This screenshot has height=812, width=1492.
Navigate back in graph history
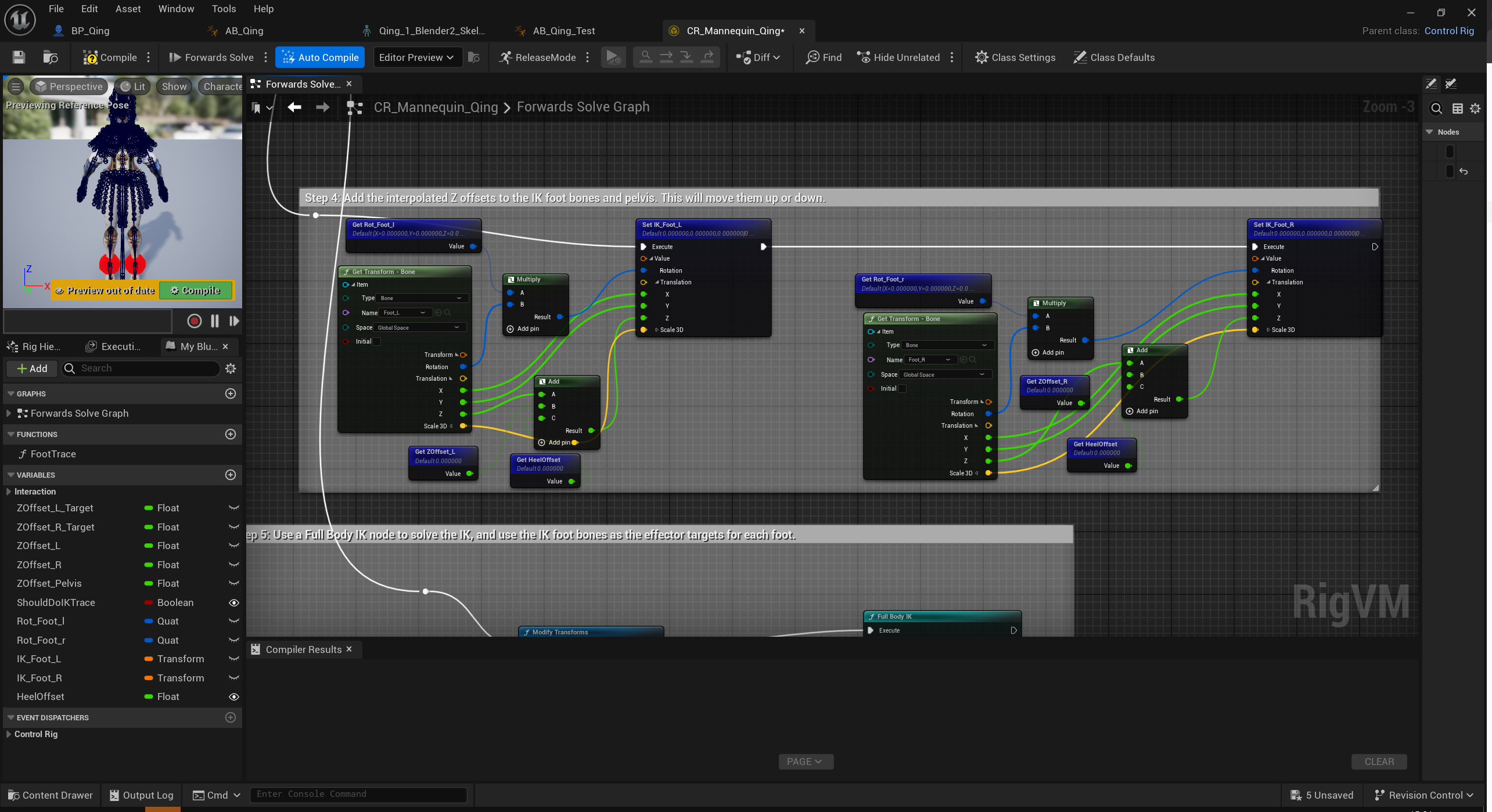(294, 107)
